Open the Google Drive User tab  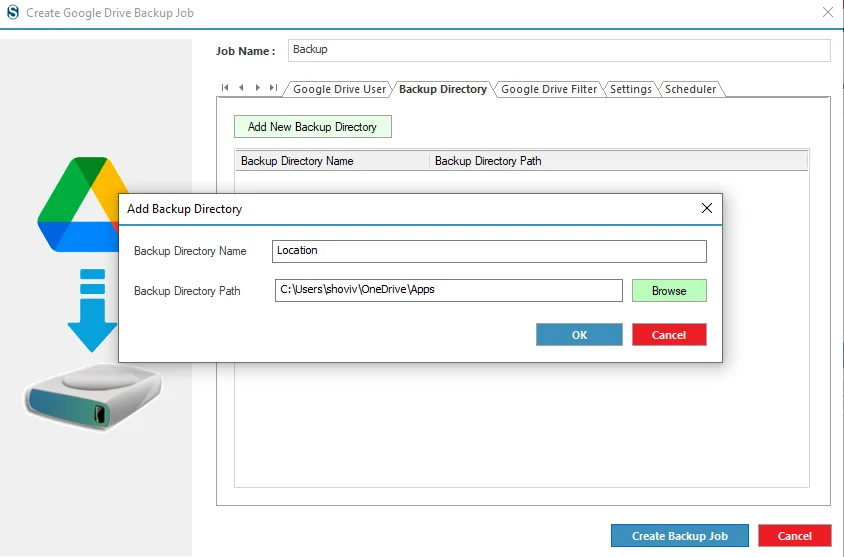(x=339, y=89)
